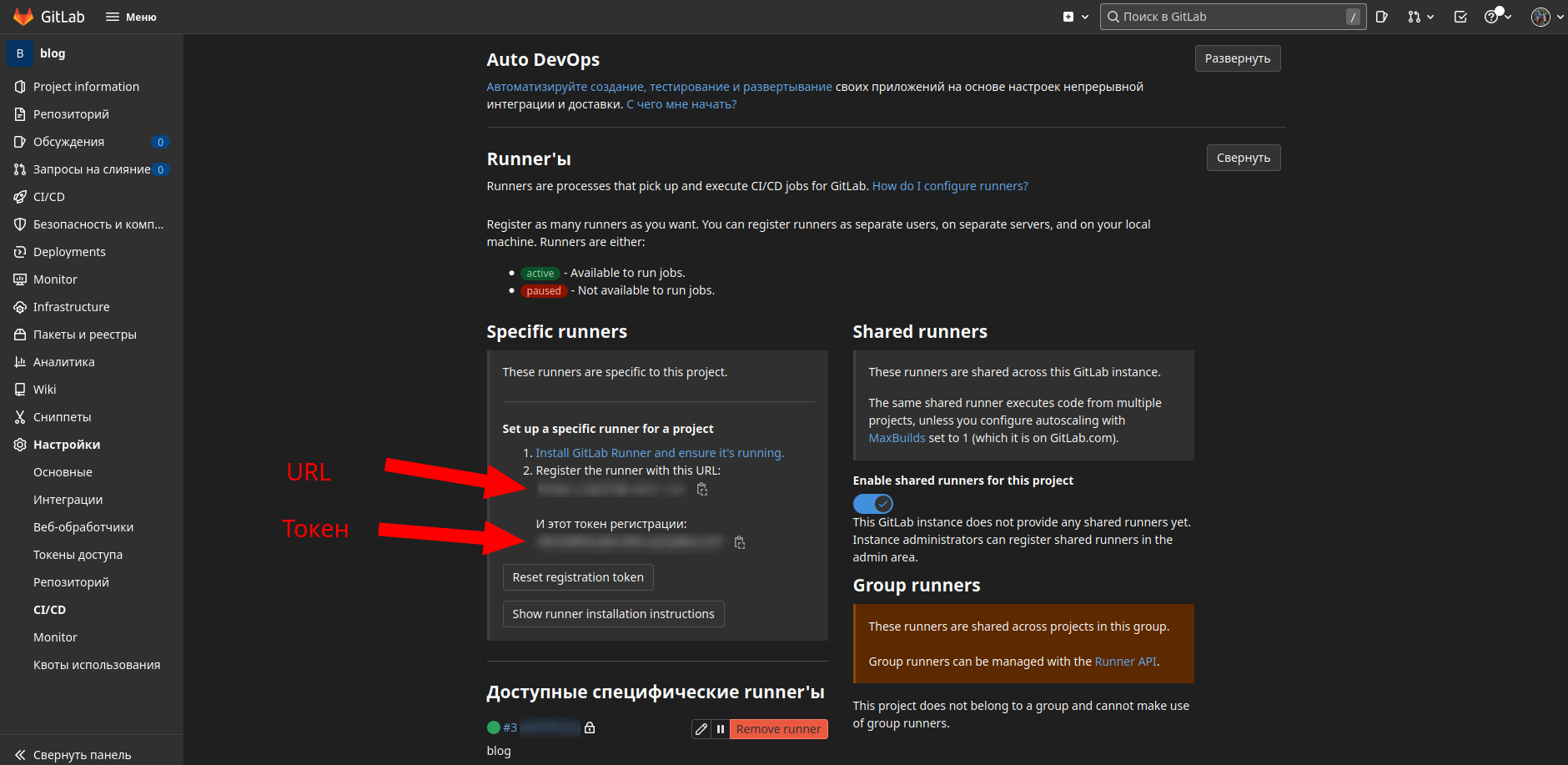Open the Runner API link
The image size is (1568, 765).
click(1126, 662)
